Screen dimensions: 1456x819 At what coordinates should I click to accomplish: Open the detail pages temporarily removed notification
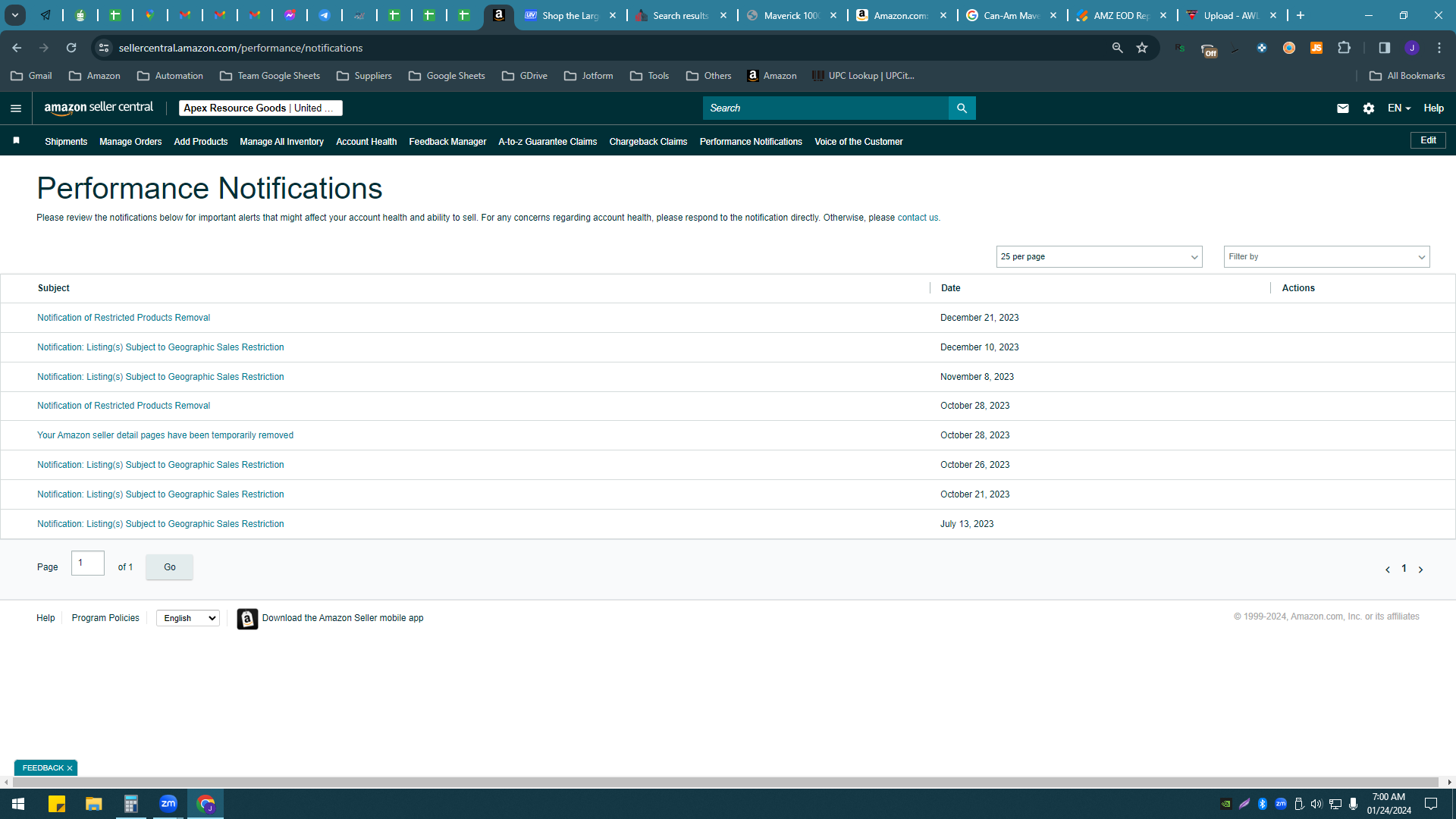pos(165,435)
